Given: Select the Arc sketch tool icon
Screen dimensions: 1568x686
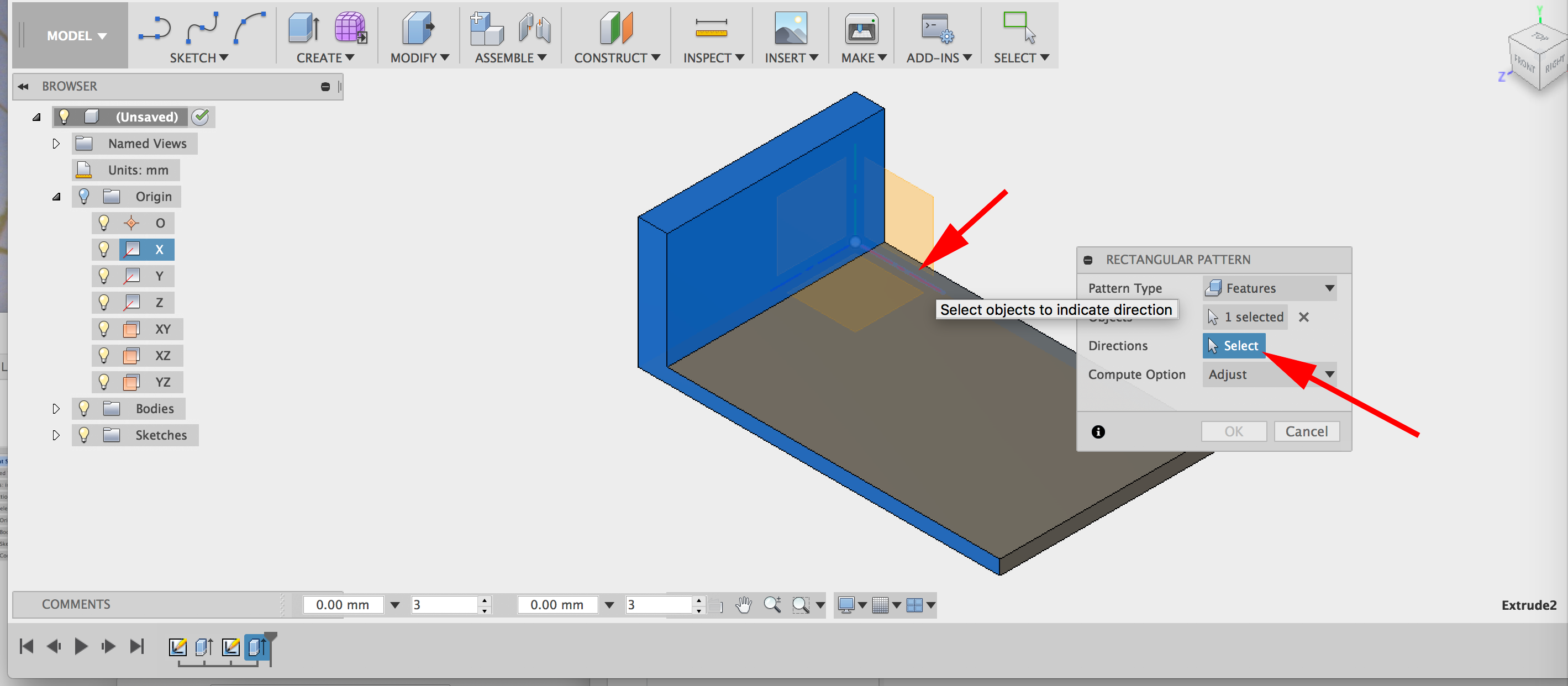Looking at the screenshot, I should coord(250,28).
